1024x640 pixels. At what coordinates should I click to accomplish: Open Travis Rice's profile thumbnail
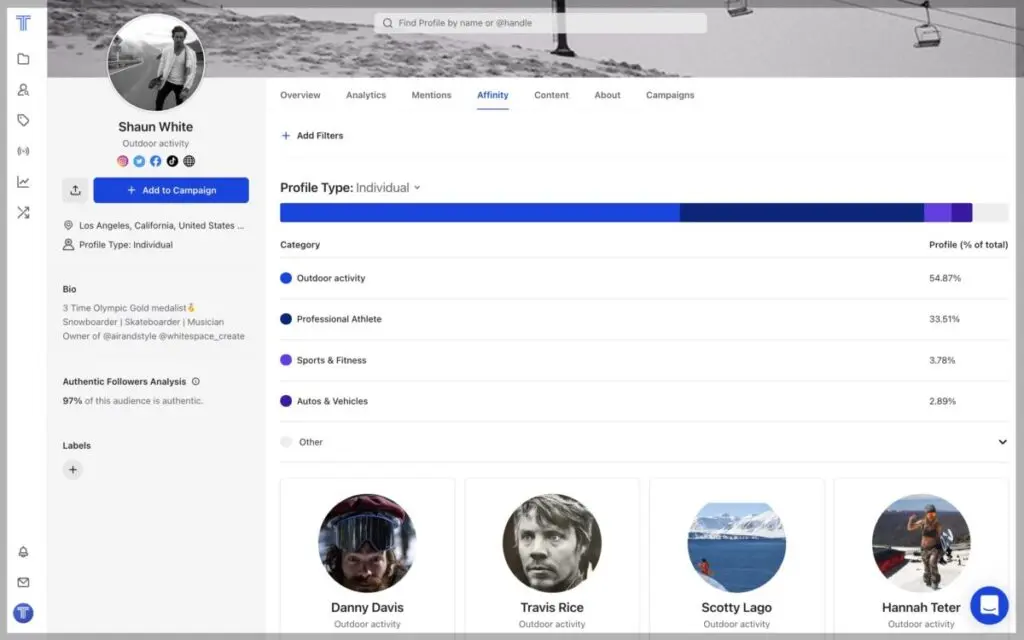click(551, 543)
